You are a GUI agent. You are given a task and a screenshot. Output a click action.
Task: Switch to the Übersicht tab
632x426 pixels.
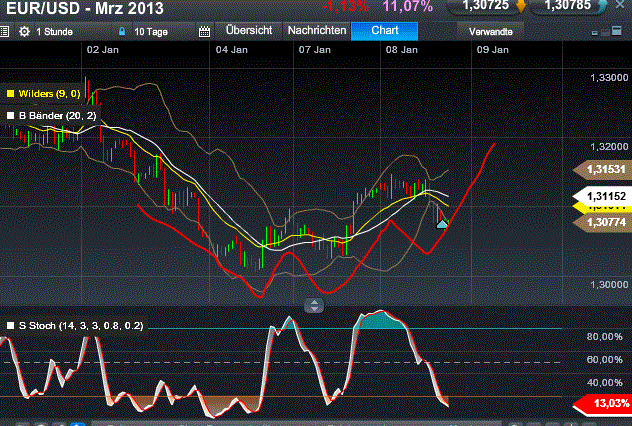pos(249,31)
